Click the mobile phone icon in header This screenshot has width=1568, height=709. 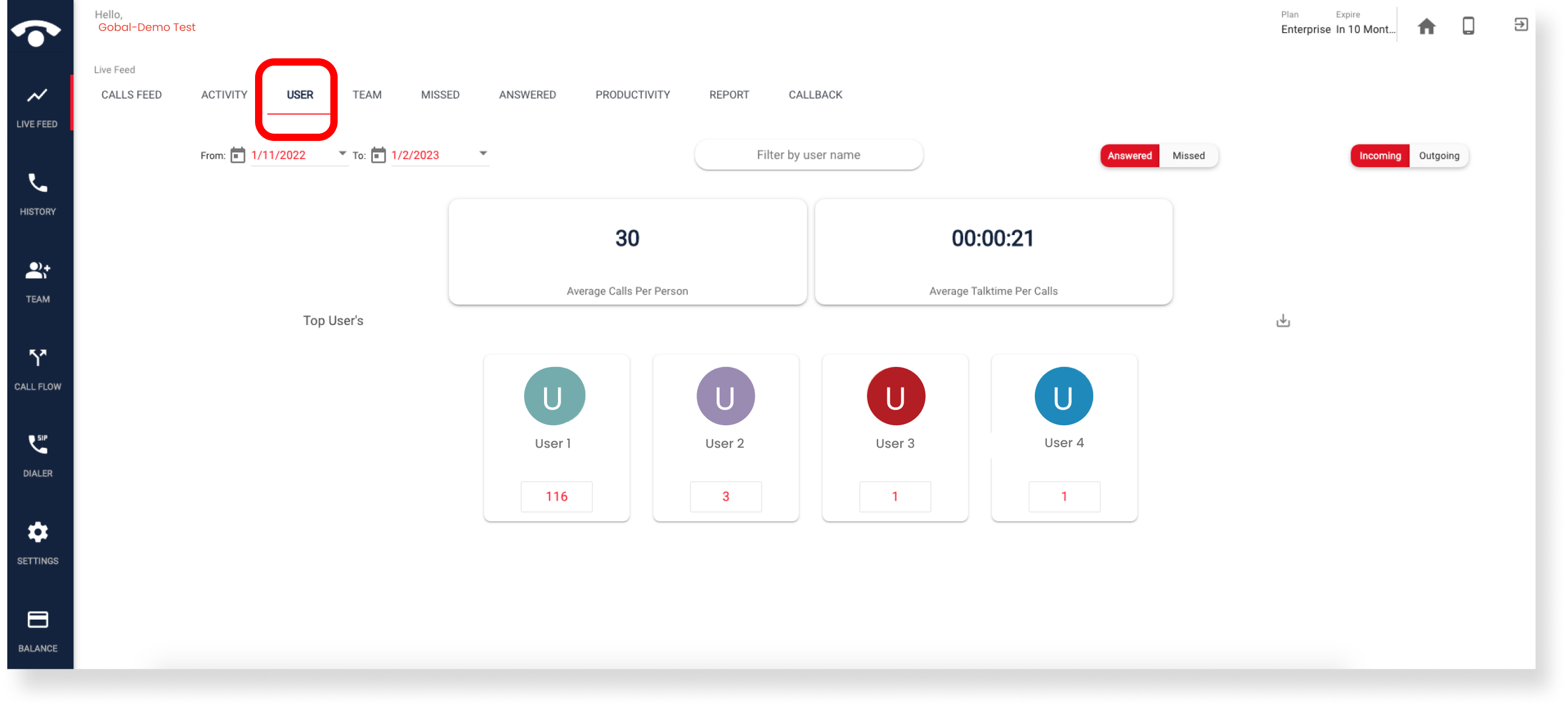(x=1468, y=26)
